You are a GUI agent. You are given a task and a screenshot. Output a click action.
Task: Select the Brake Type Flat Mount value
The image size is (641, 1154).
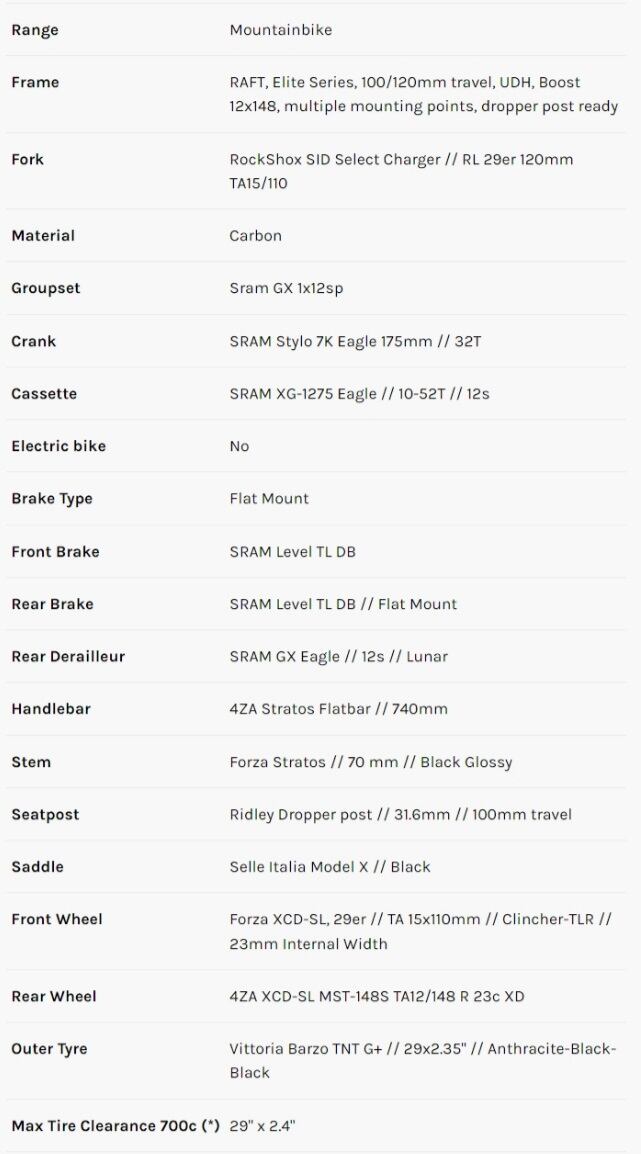click(x=269, y=498)
